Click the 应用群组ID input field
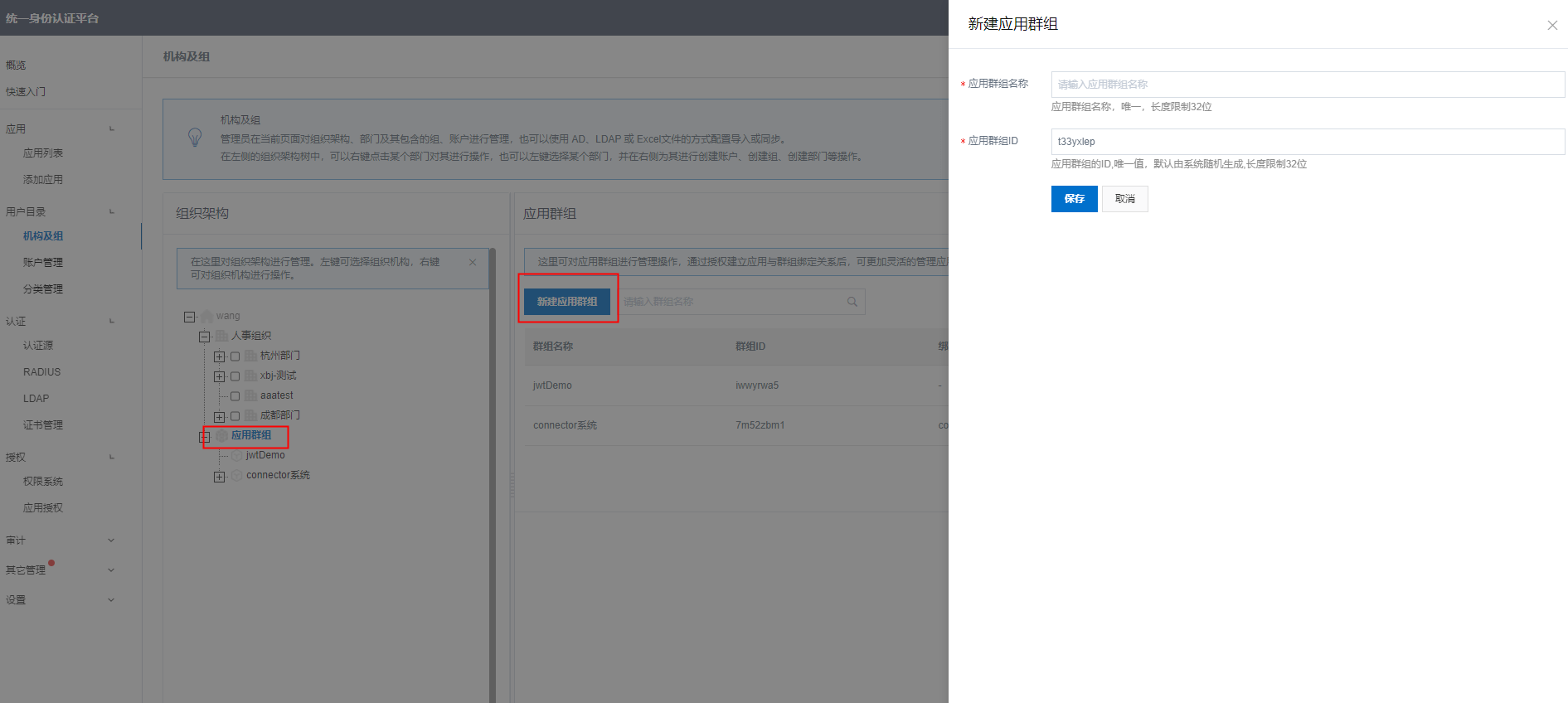Screen dimensions: 1568x703 (1308, 142)
